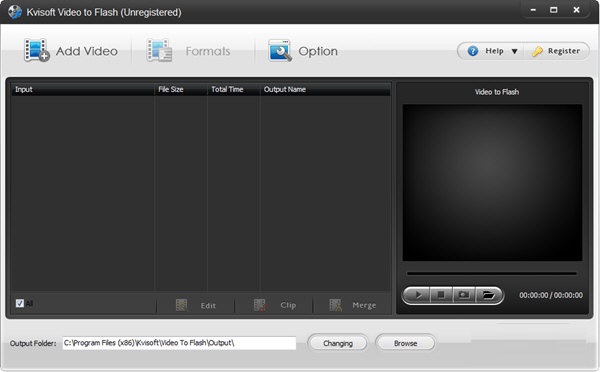Click the Output Folder: label

33,343
